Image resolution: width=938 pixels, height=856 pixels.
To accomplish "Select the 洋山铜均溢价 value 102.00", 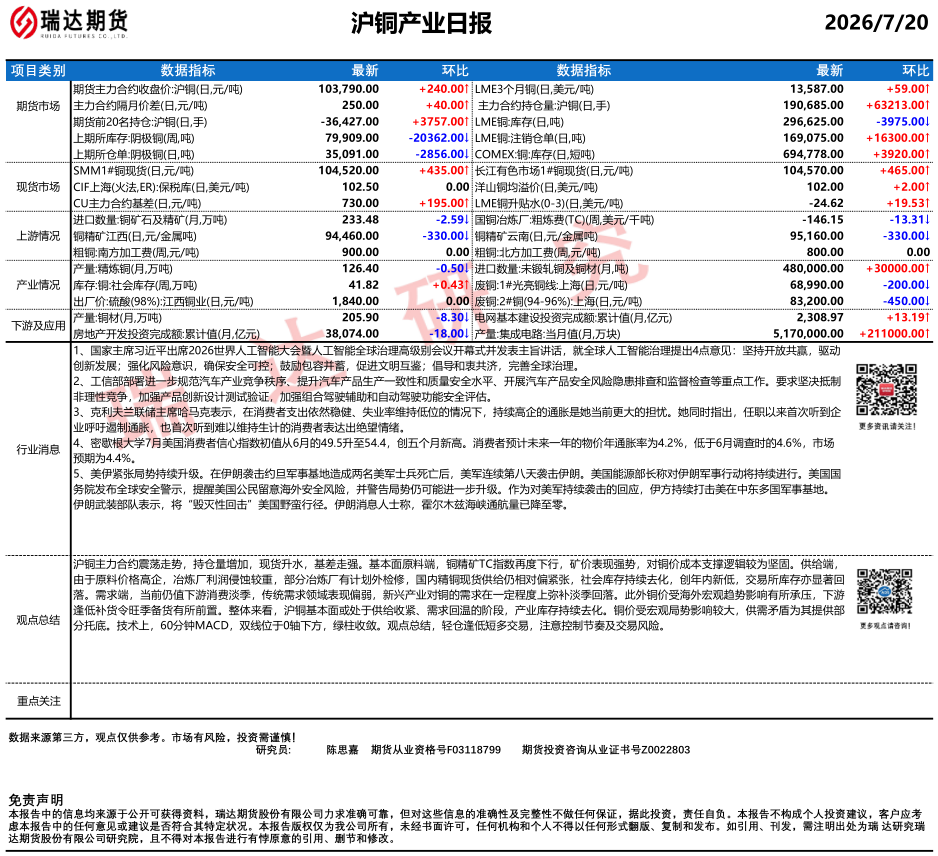I will coord(825,187).
